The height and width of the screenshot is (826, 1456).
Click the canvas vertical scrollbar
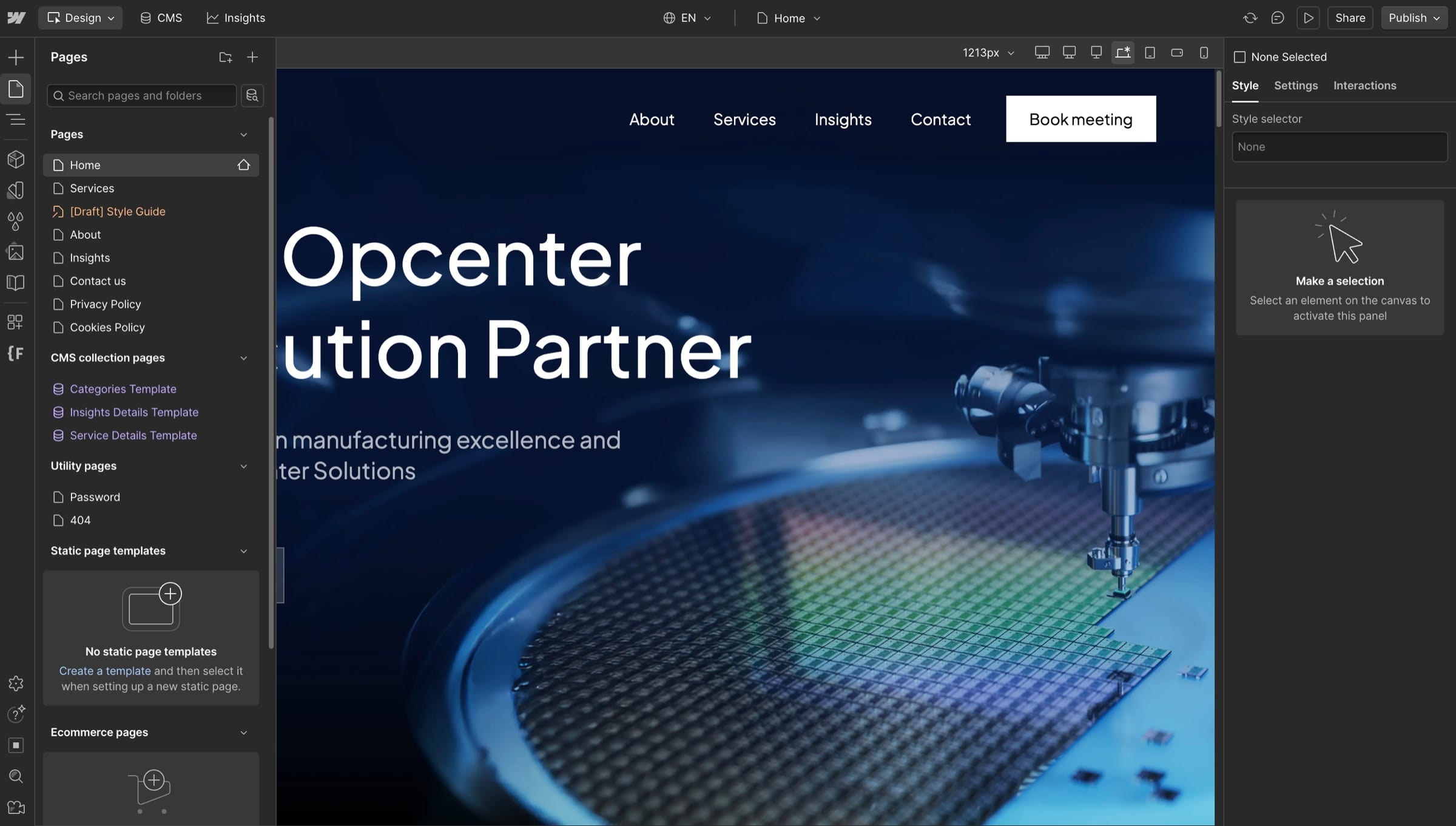1218,100
